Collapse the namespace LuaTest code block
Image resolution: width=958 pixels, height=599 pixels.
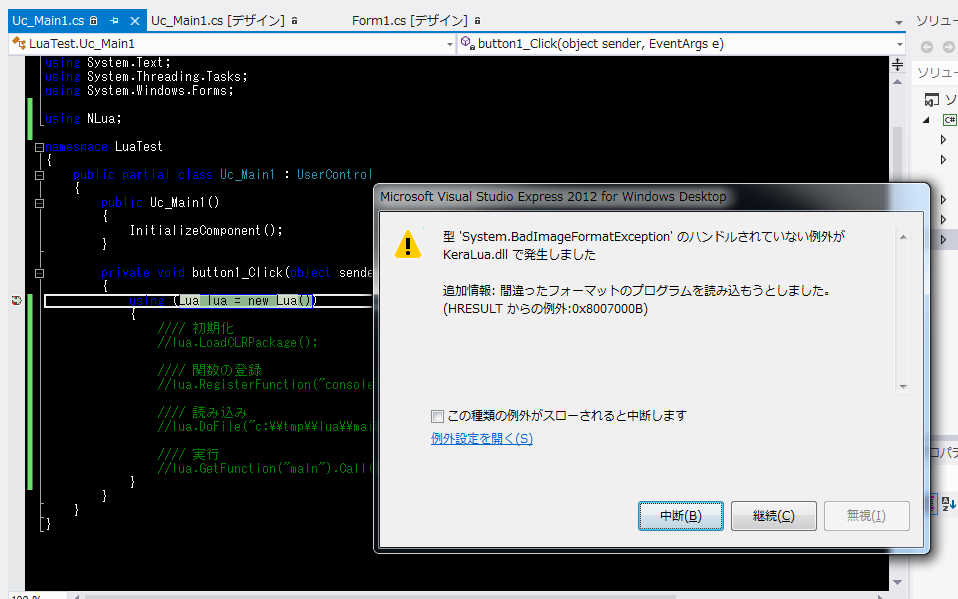click(x=39, y=147)
